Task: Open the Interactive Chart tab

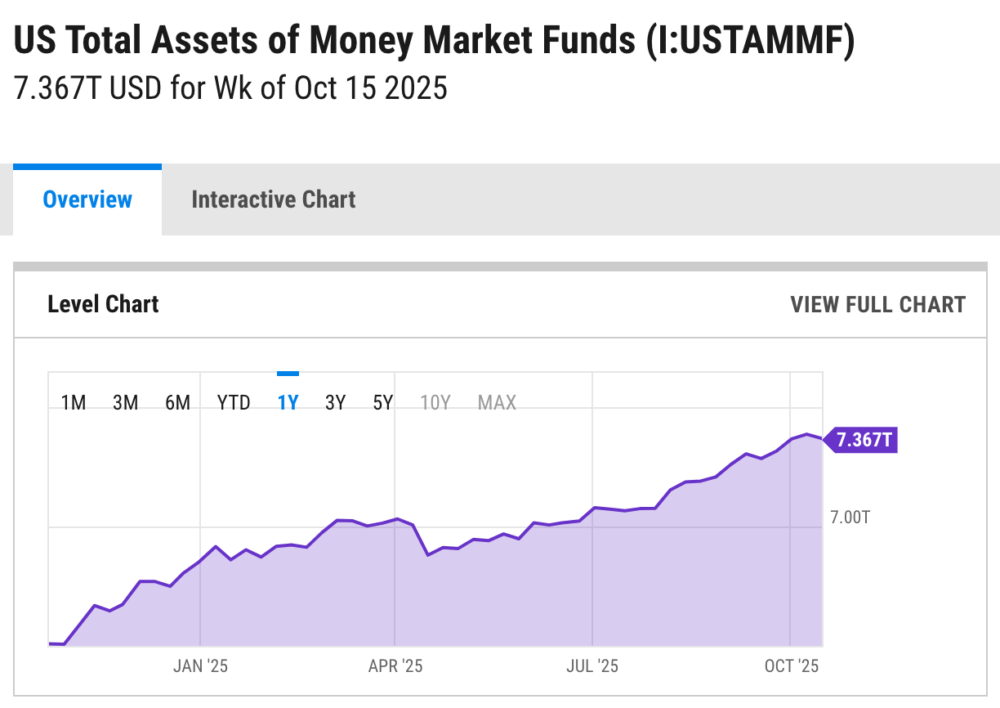Action: pos(273,200)
